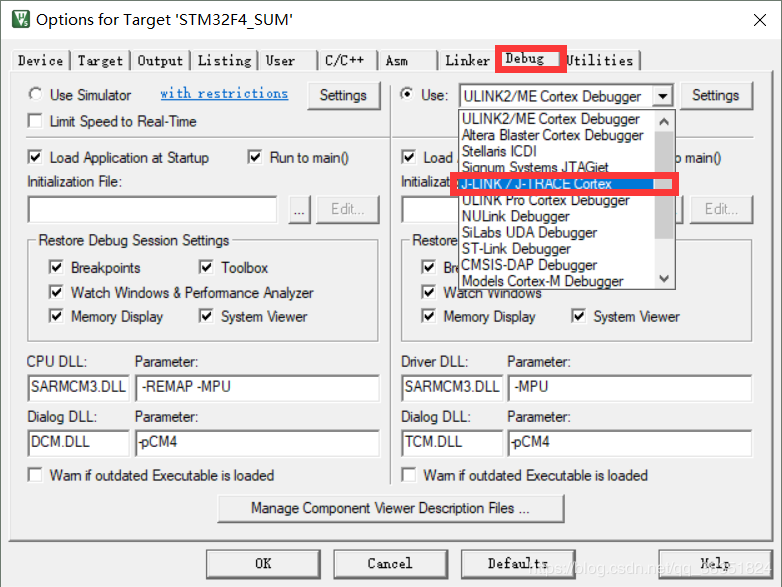This screenshot has height=587, width=782.
Task: Toggle simulator Warn if outdated Executable checkbox
Action: pyautogui.click(x=35, y=475)
